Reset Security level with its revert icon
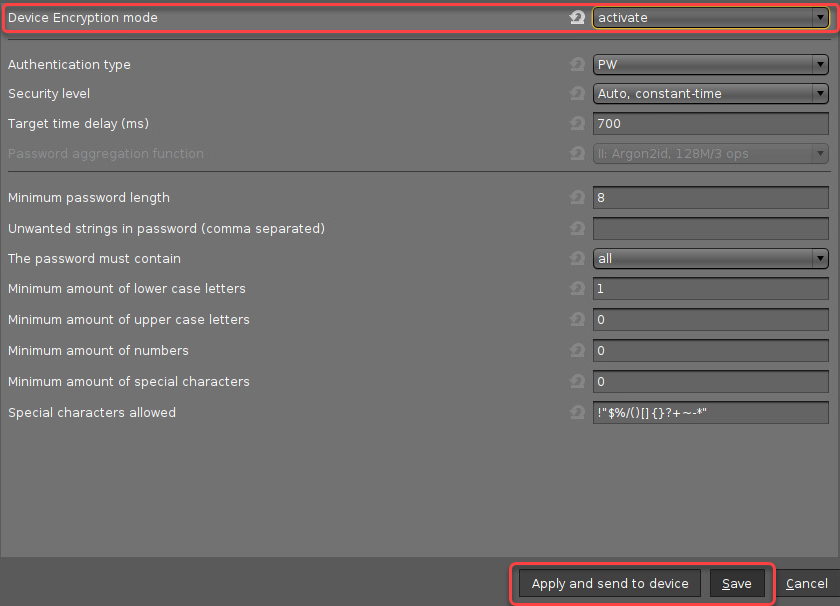 click(577, 94)
